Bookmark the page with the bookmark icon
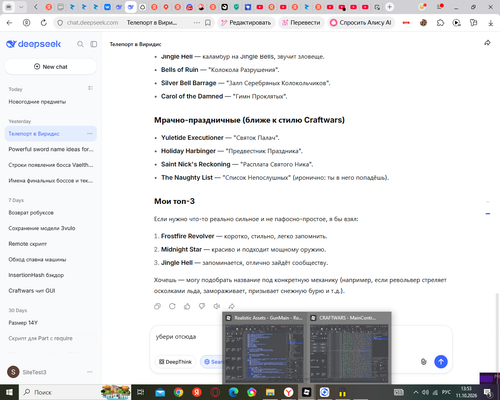Viewport: 500px width, 400px height. click(208, 23)
